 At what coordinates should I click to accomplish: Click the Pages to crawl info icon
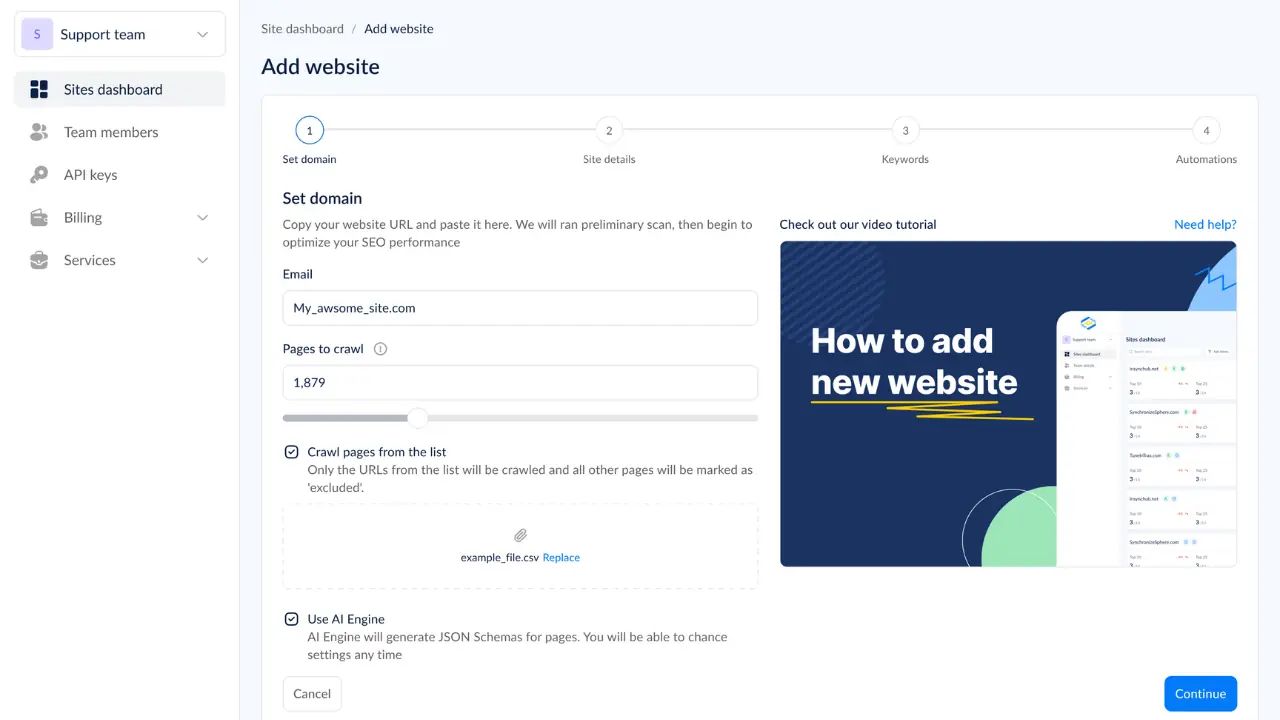pyautogui.click(x=380, y=350)
